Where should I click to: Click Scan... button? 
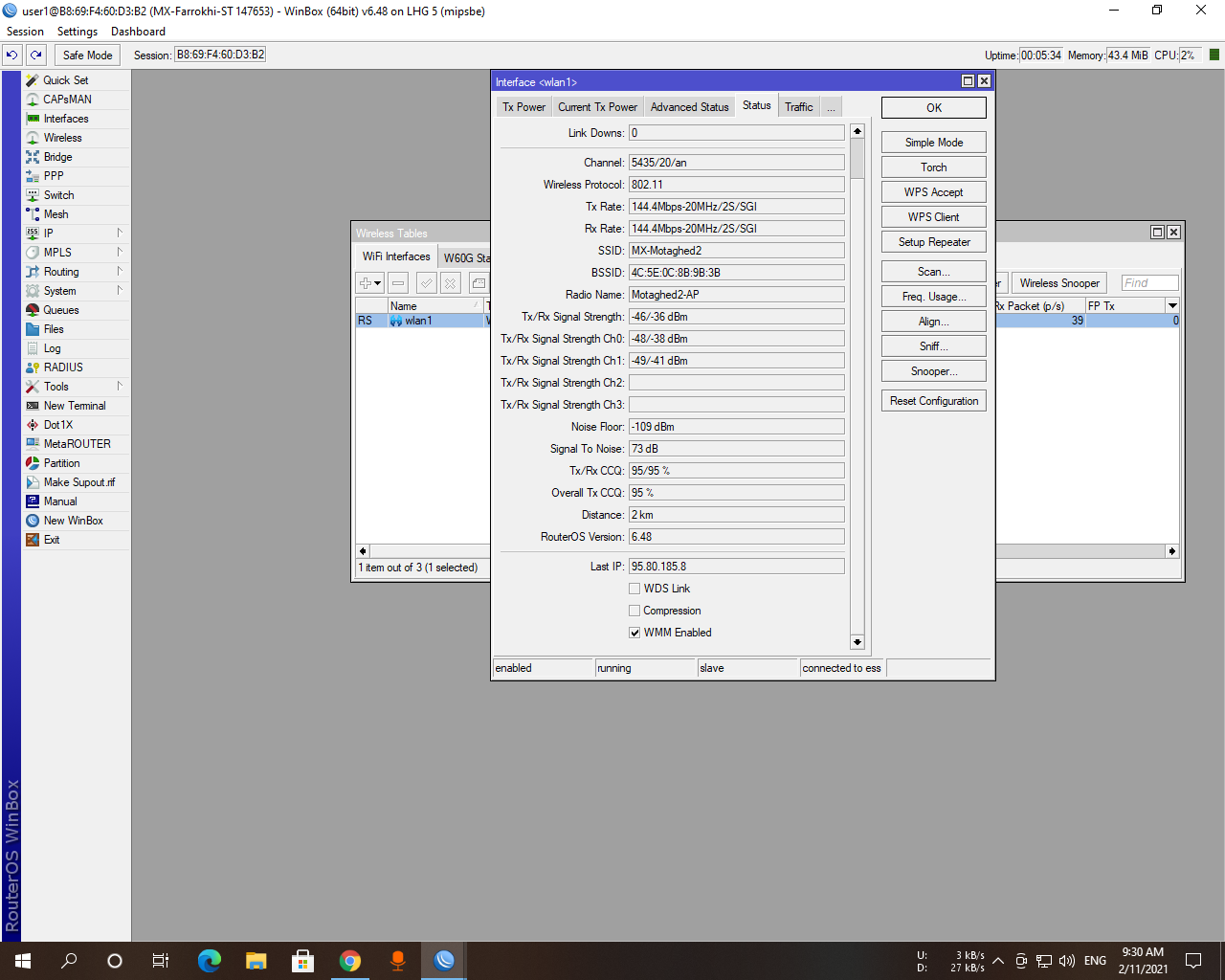(x=934, y=272)
